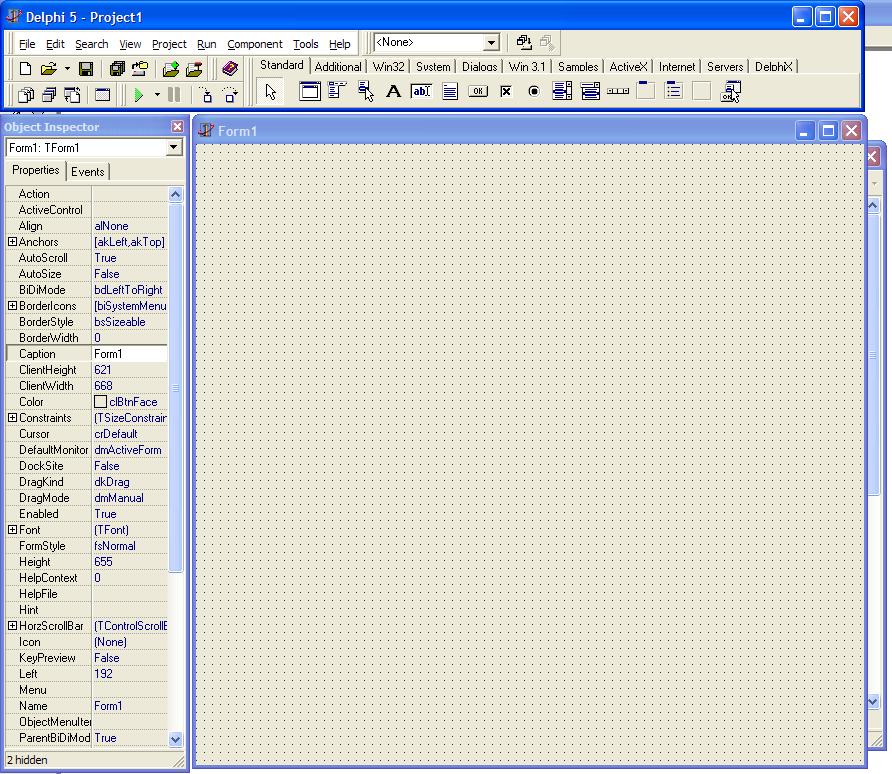The image size is (892, 774).
Task: Select the CheckBox component
Action: click(x=506, y=91)
